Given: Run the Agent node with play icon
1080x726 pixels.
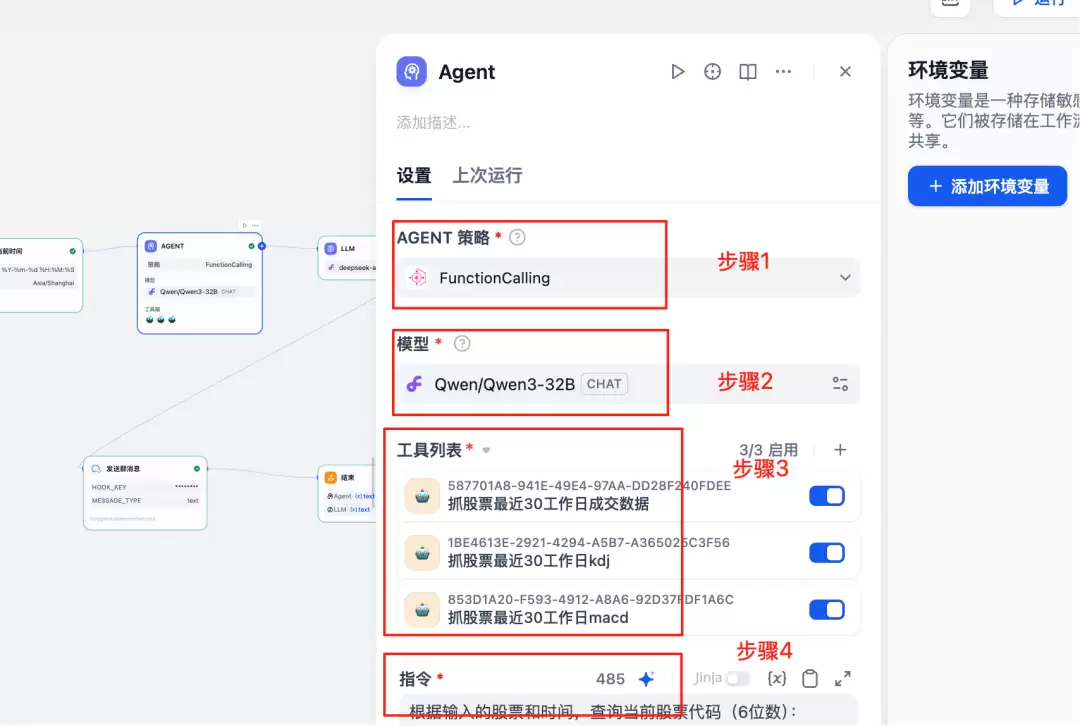Looking at the screenshot, I should 678,72.
